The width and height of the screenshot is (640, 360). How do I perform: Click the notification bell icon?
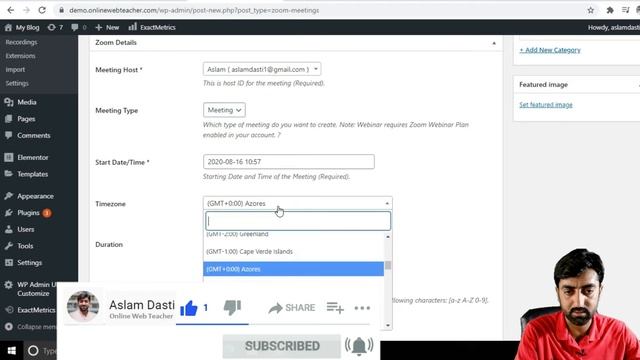[359, 346]
